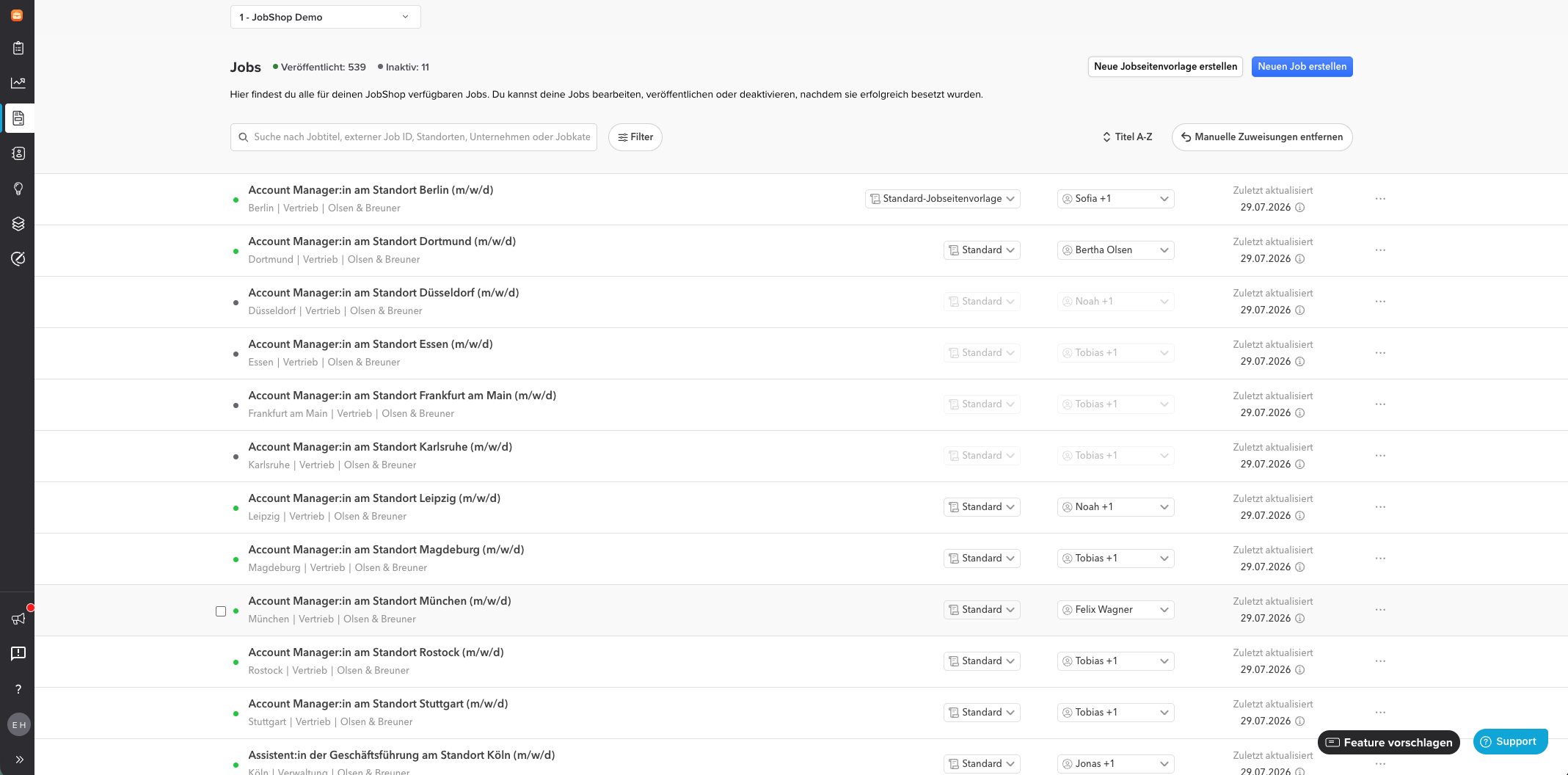Click Neue Jobseitenvorlage erstellen button
The image size is (1568, 775).
pos(1165,67)
